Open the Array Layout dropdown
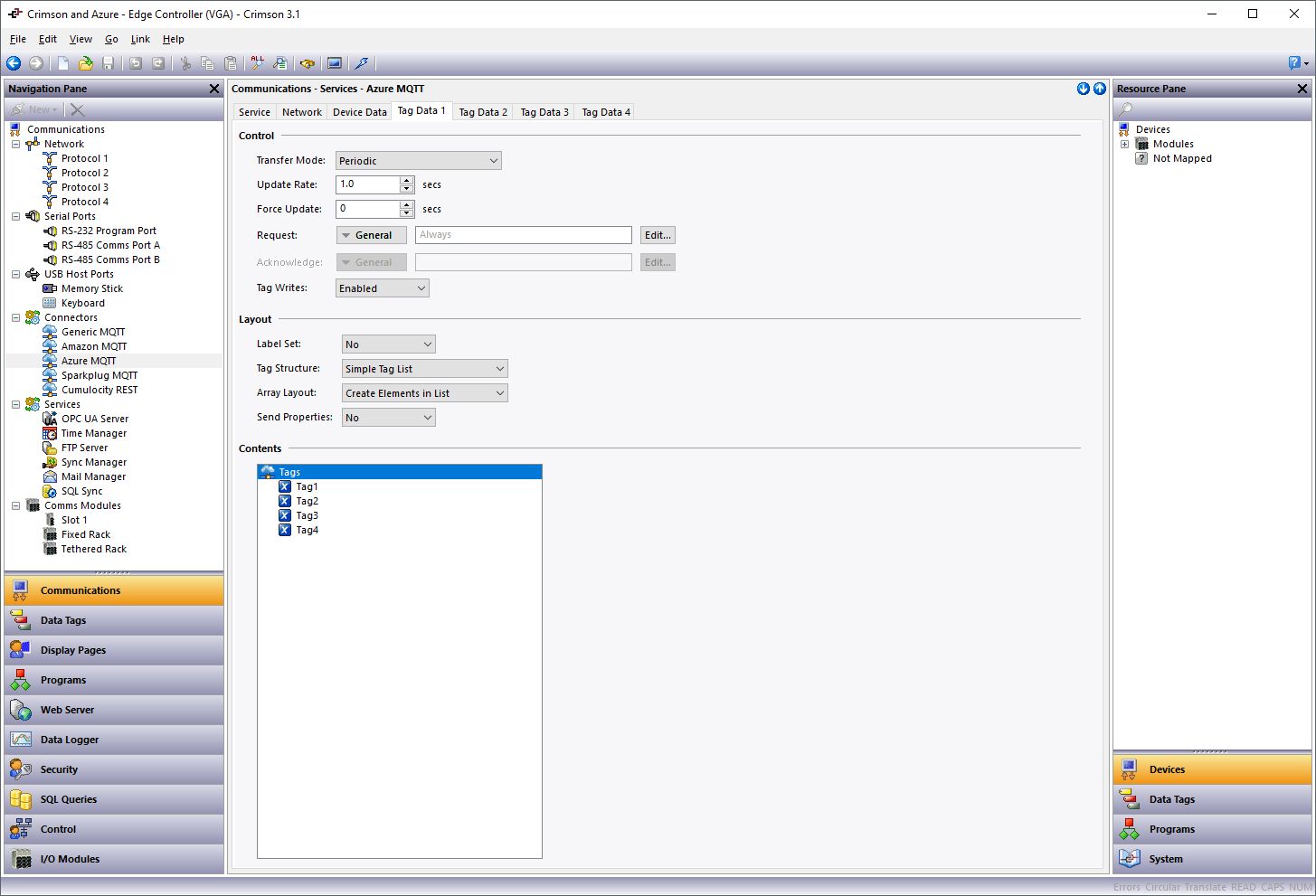 tap(425, 393)
